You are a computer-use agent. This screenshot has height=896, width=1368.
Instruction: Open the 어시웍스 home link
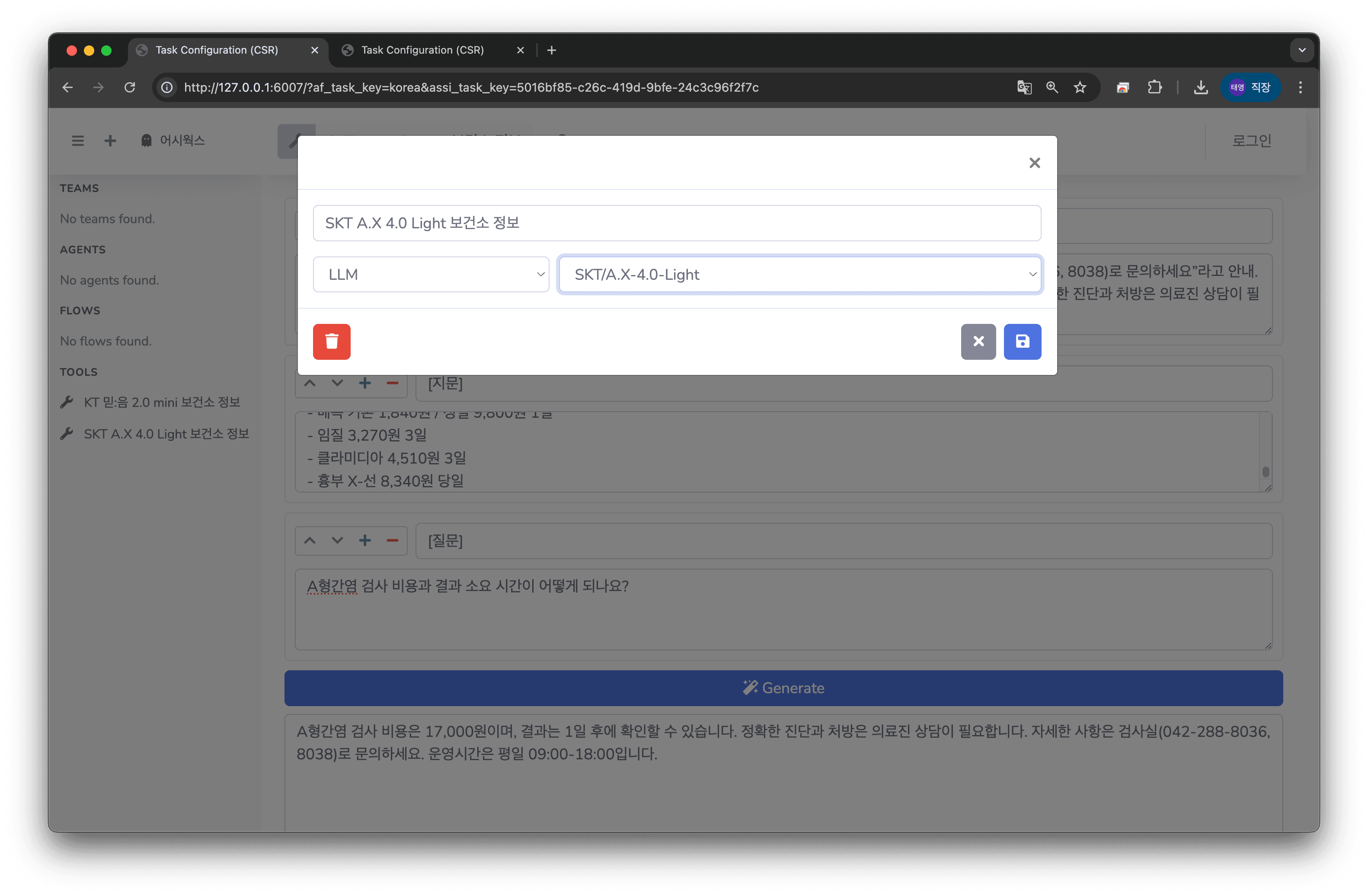[173, 140]
